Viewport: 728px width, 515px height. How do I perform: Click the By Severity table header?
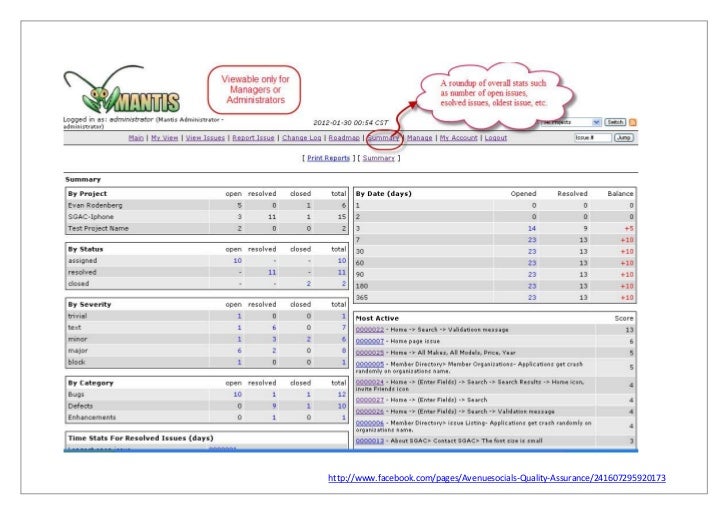click(x=90, y=305)
